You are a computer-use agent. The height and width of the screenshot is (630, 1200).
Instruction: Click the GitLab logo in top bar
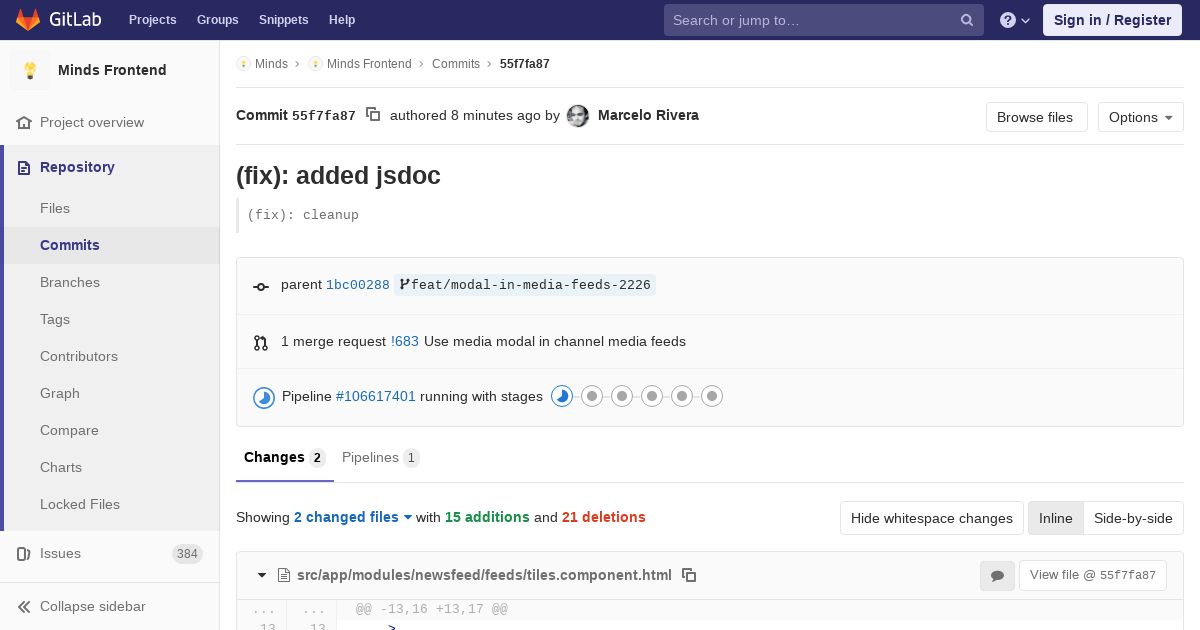58,19
